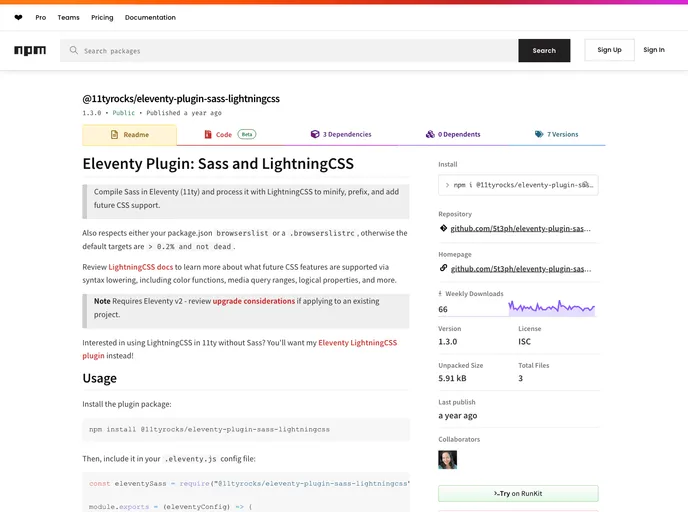The image size is (688, 512).
Task: Click the Total Files value 3
Action: click(x=520, y=378)
